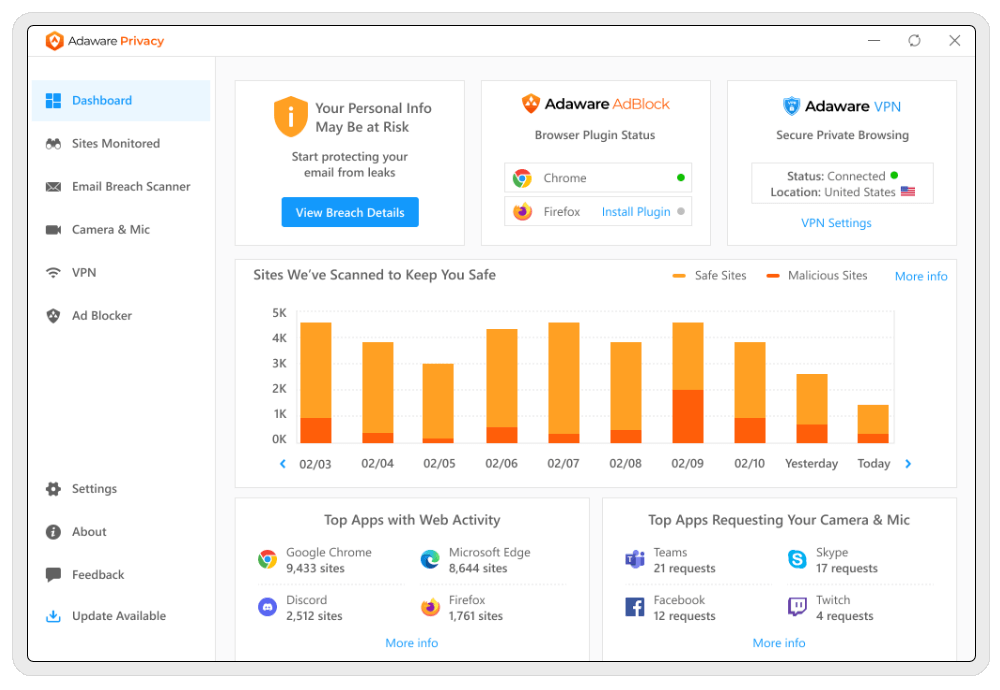This screenshot has width=1000, height=690.
Task: Click the Malicious Sites legend color swatch
Action: pyautogui.click(x=773, y=276)
